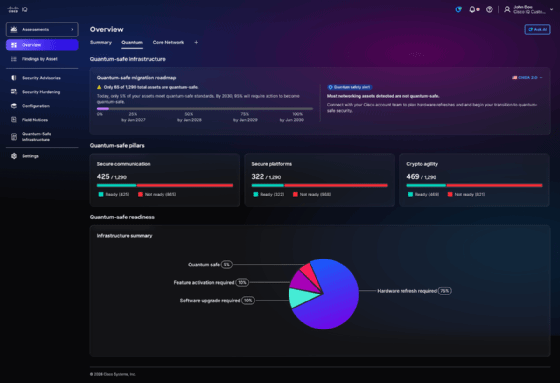
Task: Click the flag icon beside CNSA 2.0
Action: 515,78
